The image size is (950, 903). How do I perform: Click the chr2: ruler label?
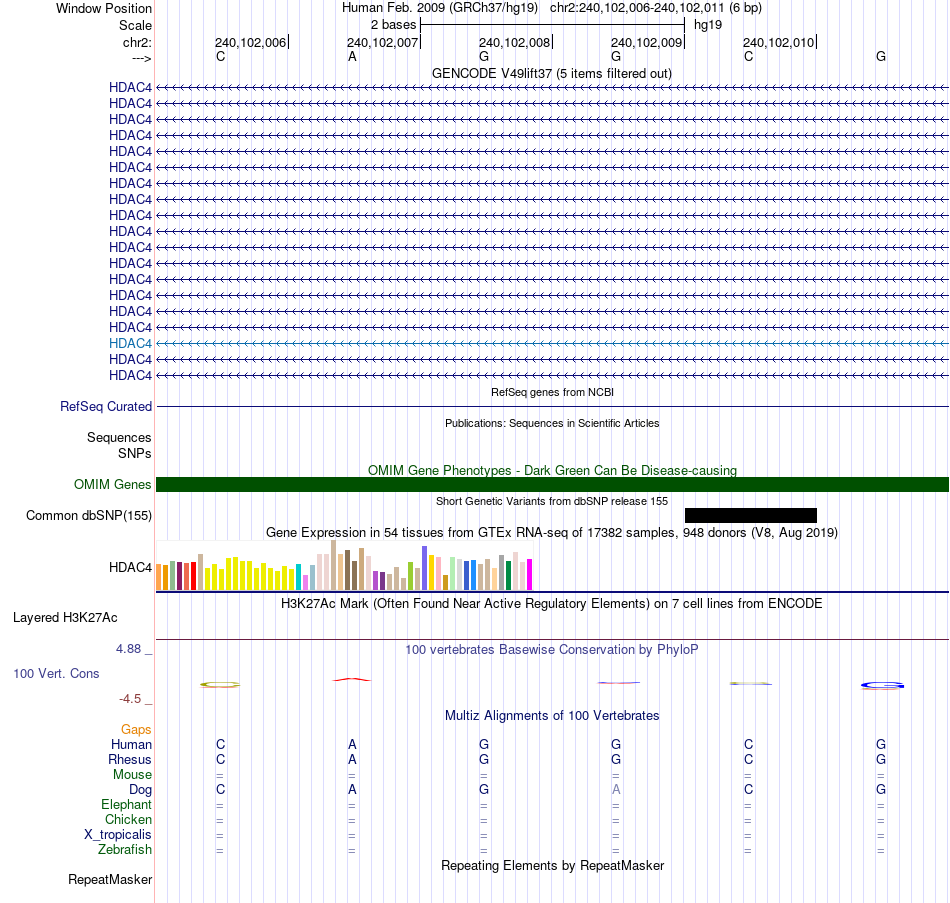point(137,42)
